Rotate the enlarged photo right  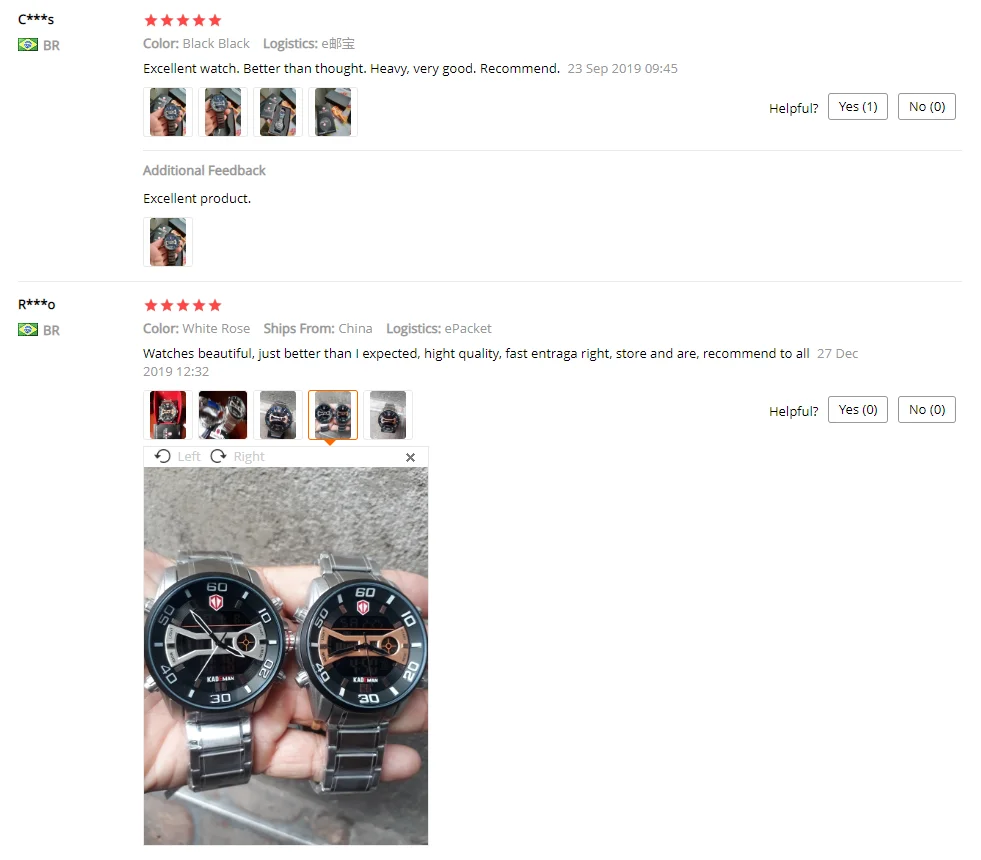click(238, 457)
